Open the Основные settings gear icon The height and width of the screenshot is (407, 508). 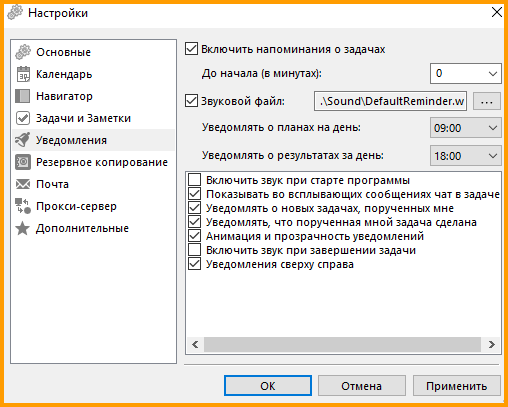click(x=23, y=52)
